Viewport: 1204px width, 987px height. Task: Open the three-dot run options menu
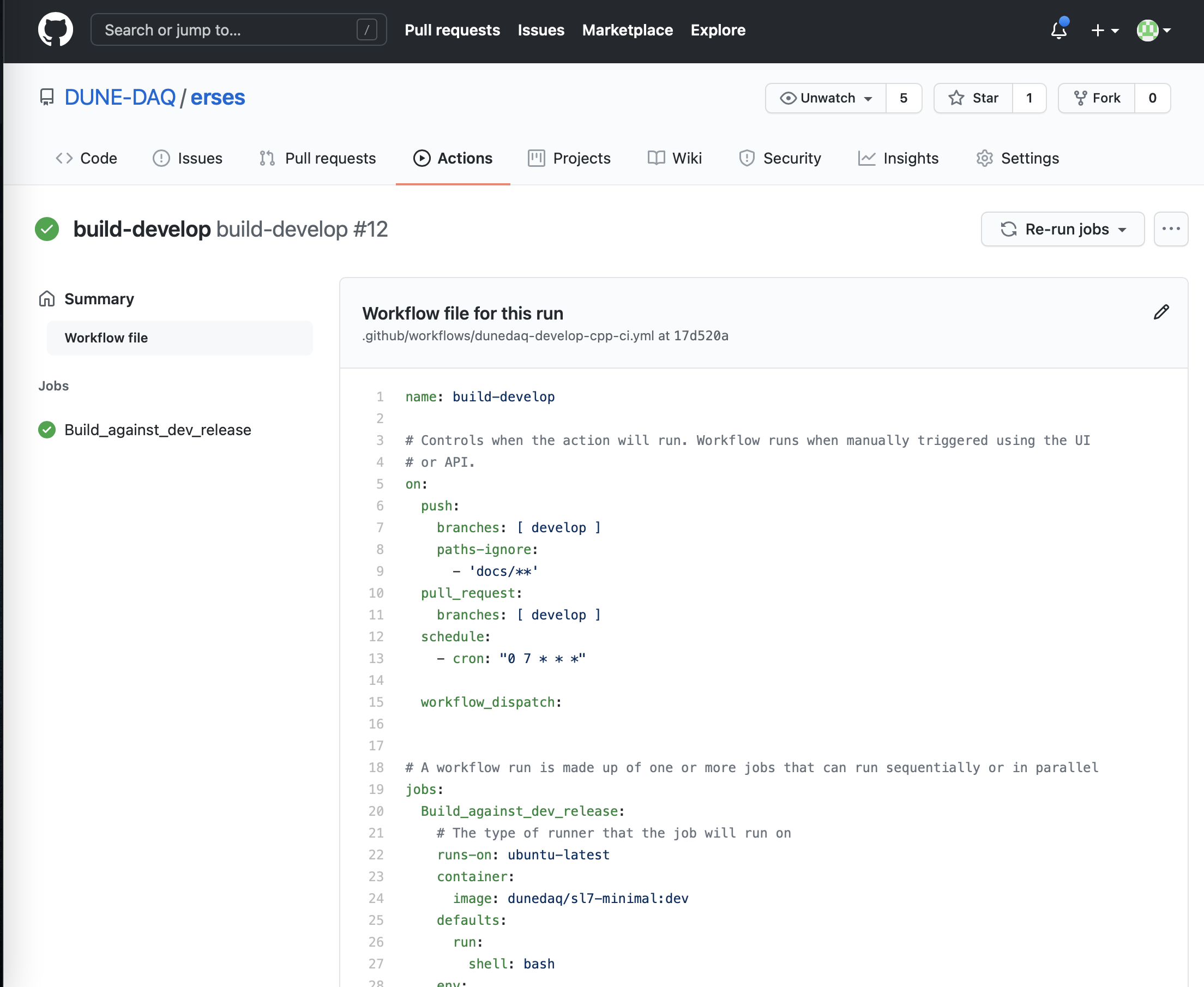1170,229
